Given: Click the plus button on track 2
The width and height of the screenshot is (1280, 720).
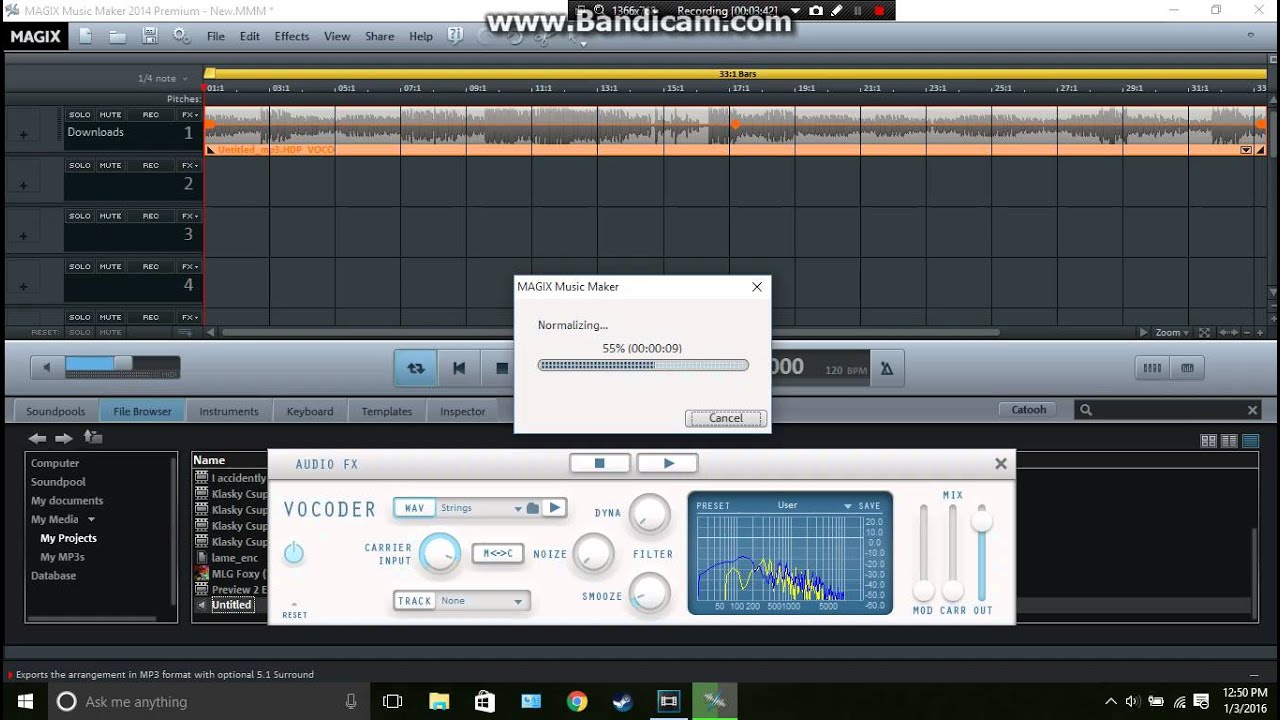Looking at the screenshot, I should click(23, 186).
